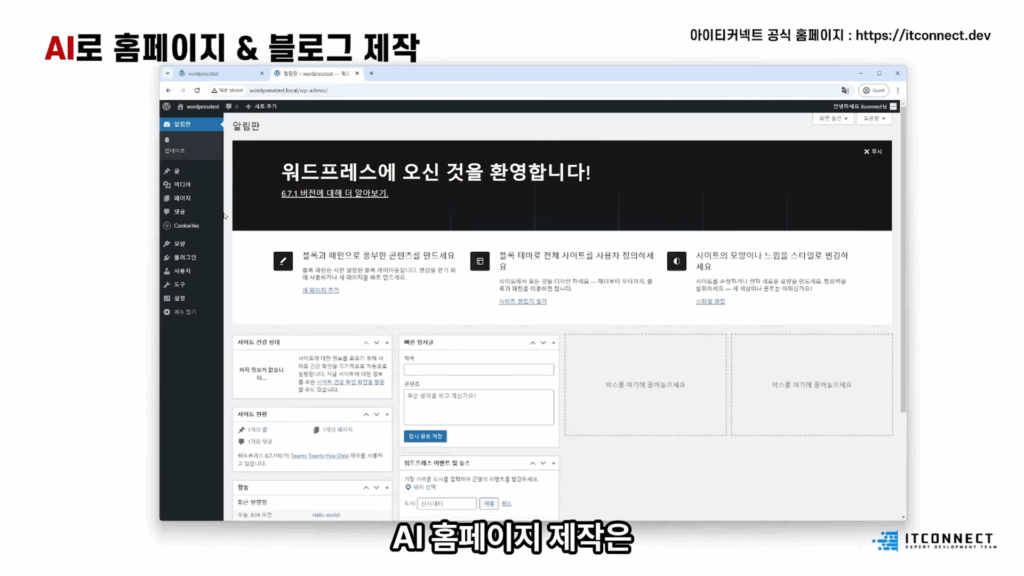Cancel city selection with 취소 link

tap(506, 504)
